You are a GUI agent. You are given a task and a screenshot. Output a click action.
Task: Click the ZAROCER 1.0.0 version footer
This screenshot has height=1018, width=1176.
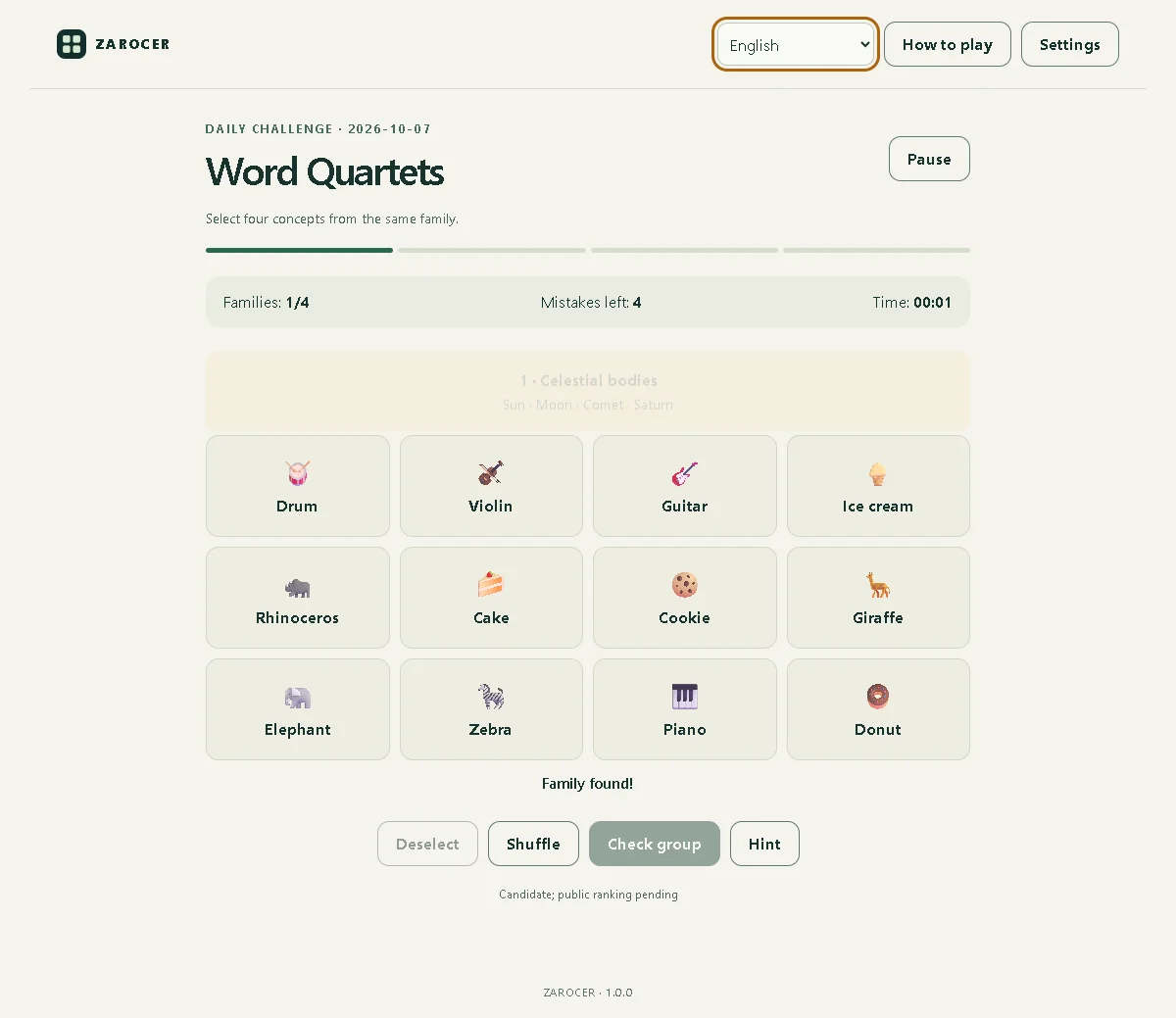pos(588,993)
